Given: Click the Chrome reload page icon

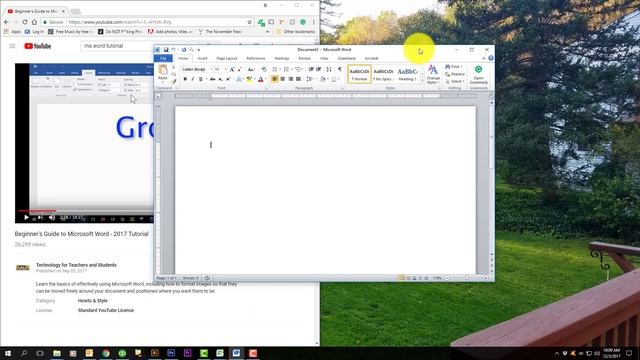Looking at the screenshot, I should (x=25, y=22).
